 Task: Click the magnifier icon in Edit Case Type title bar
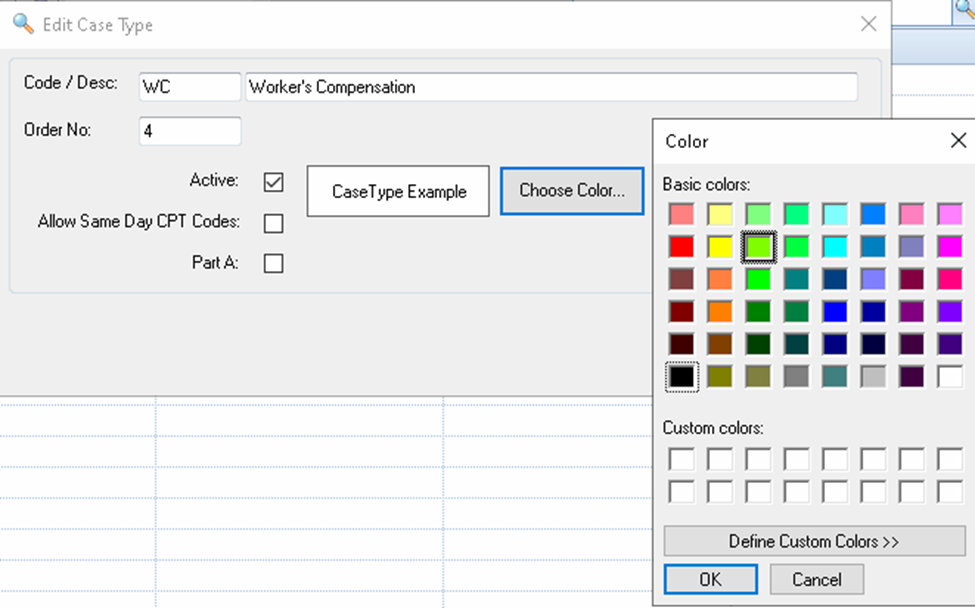point(23,24)
